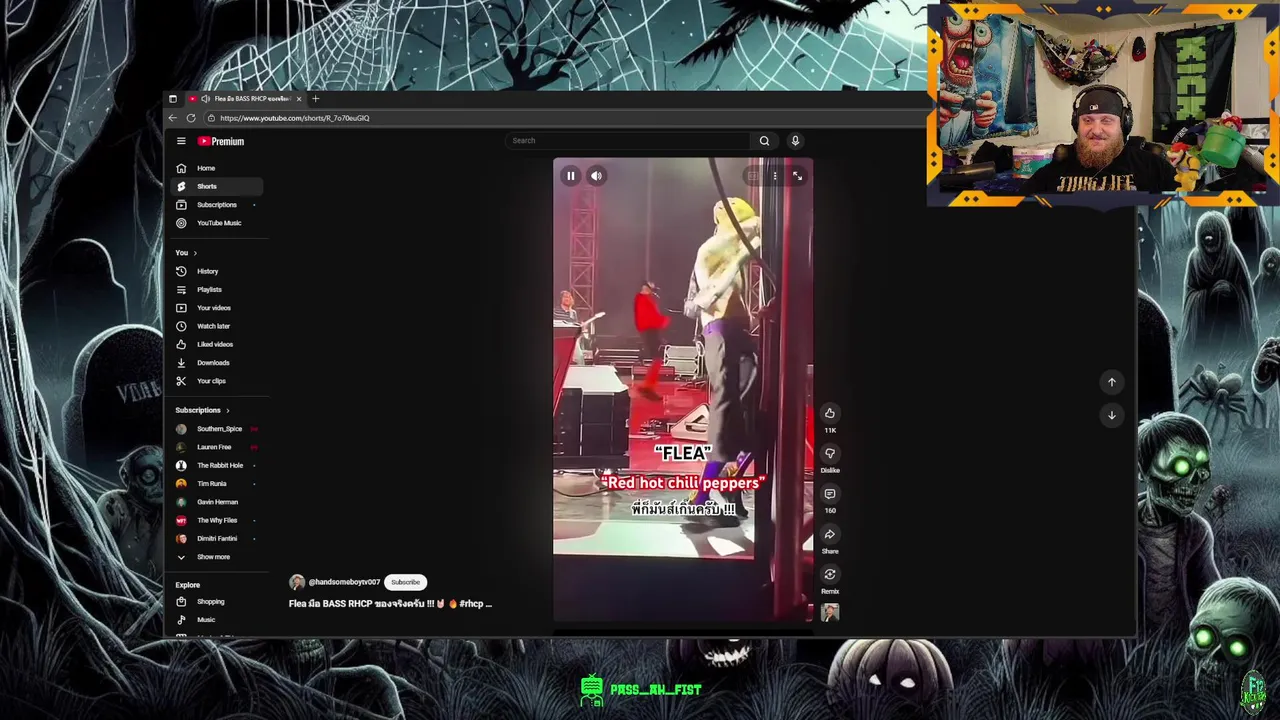Screen dimensions: 1280x720
Task: Open a new browser tab
Action: (315, 99)
